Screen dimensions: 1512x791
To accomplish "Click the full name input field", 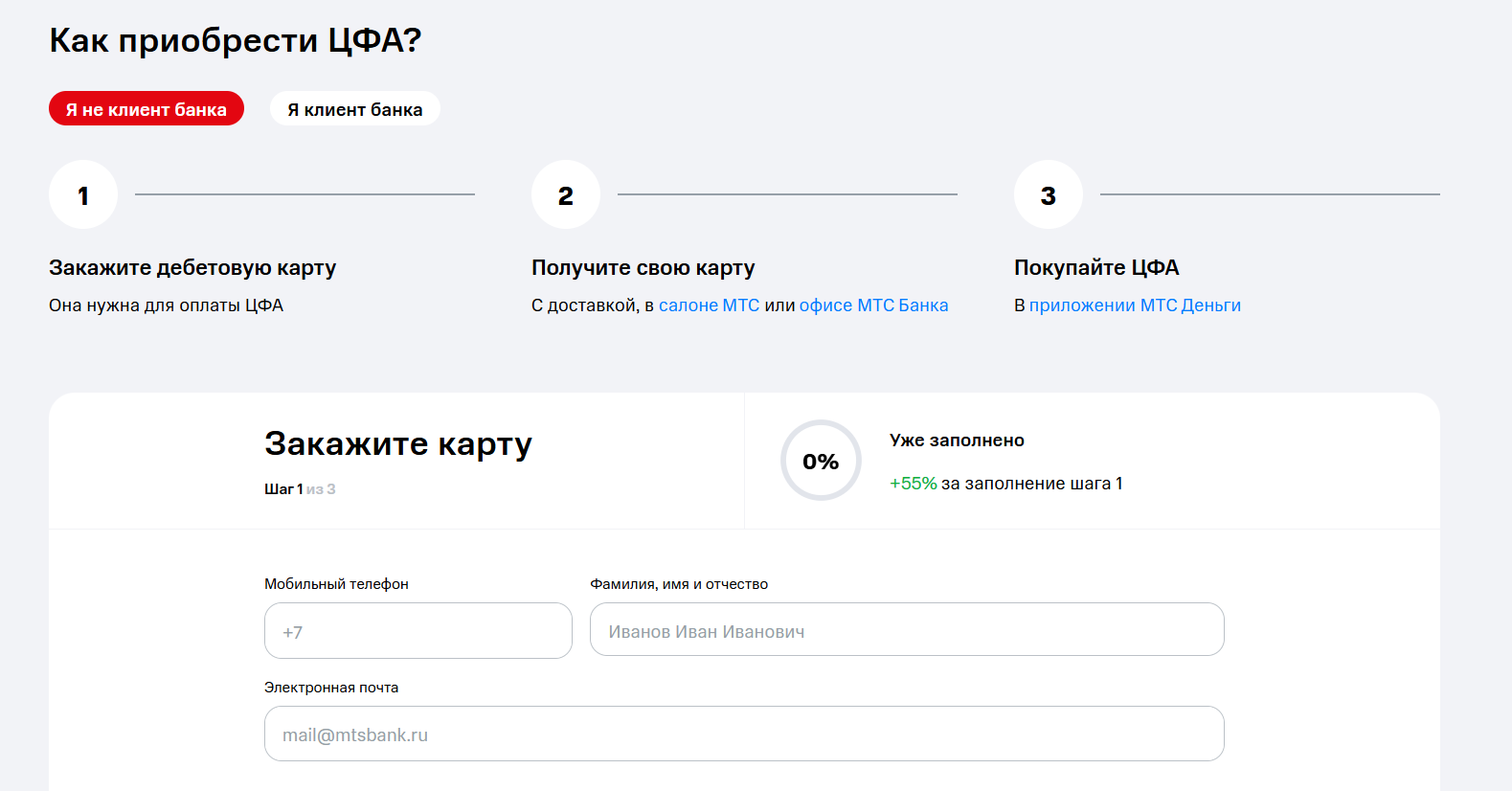I will coord(907,630).
